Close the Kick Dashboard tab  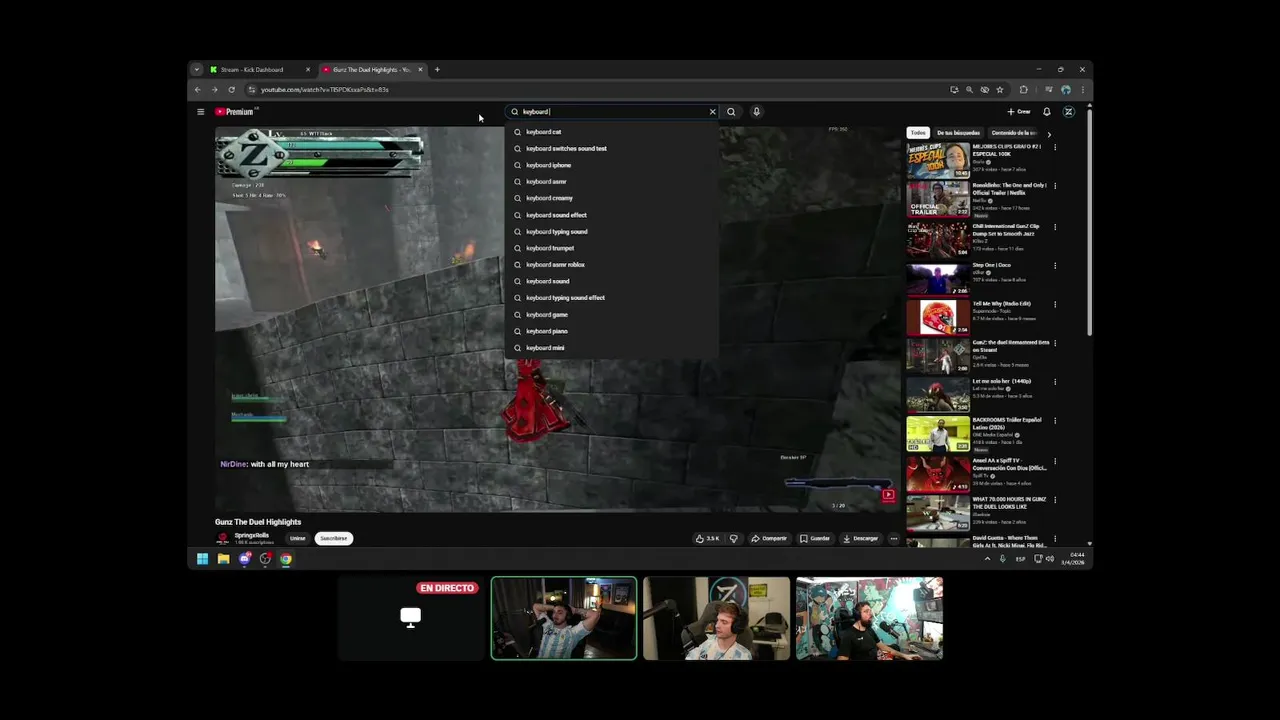pyautogui.click(x=308, y=70)
